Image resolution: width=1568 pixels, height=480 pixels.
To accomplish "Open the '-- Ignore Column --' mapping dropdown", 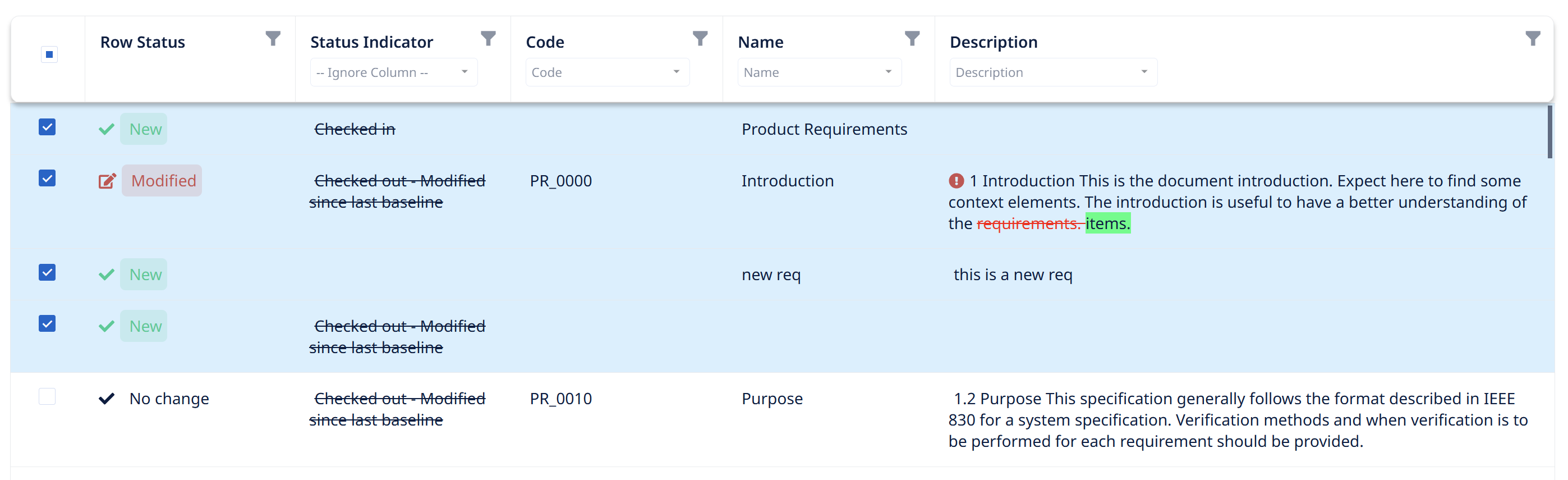I will [394, 72].
